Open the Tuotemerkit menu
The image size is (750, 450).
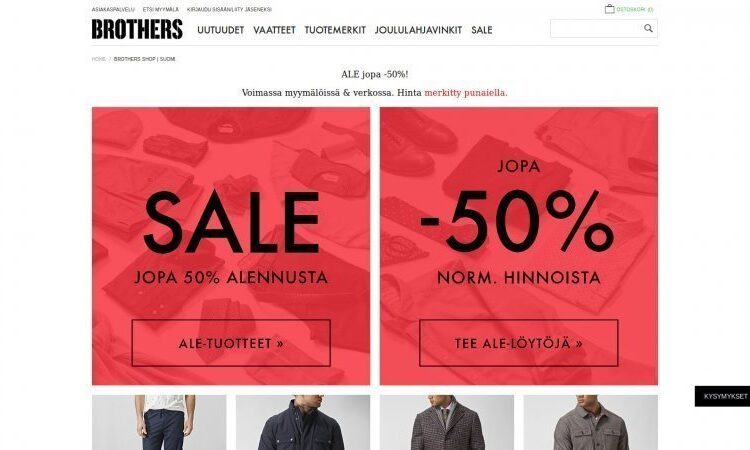tap(335, 30)
